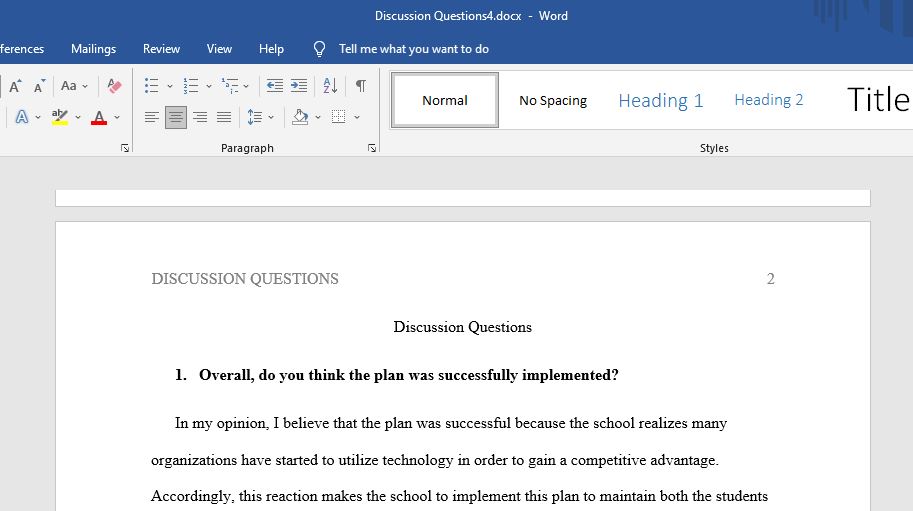Apply multilevel list formatting
This screenshot has height=511, width=913.
pyautogui.click(x=230, y=86)
